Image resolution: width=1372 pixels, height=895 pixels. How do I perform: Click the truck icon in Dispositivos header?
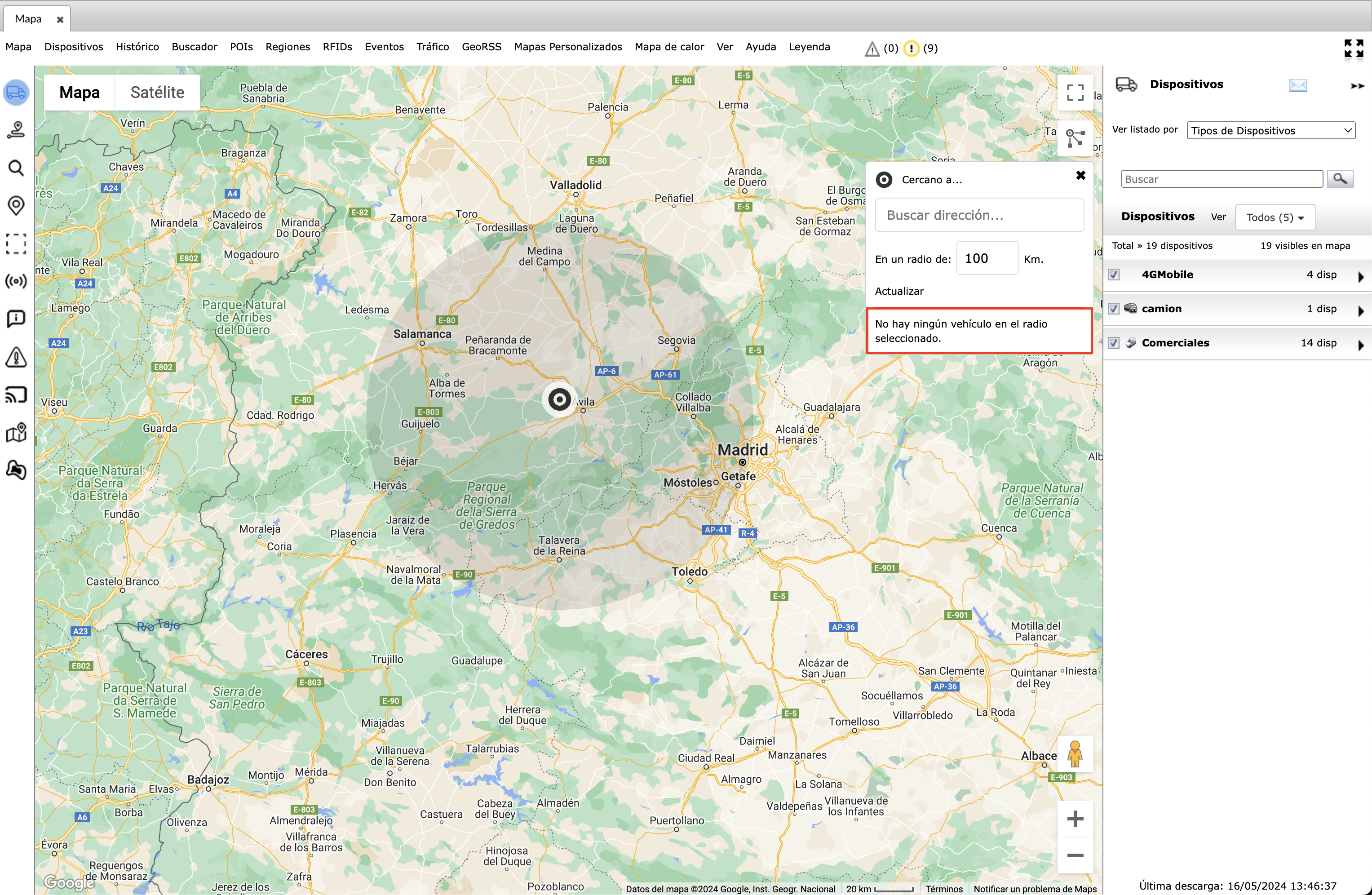1126,85
